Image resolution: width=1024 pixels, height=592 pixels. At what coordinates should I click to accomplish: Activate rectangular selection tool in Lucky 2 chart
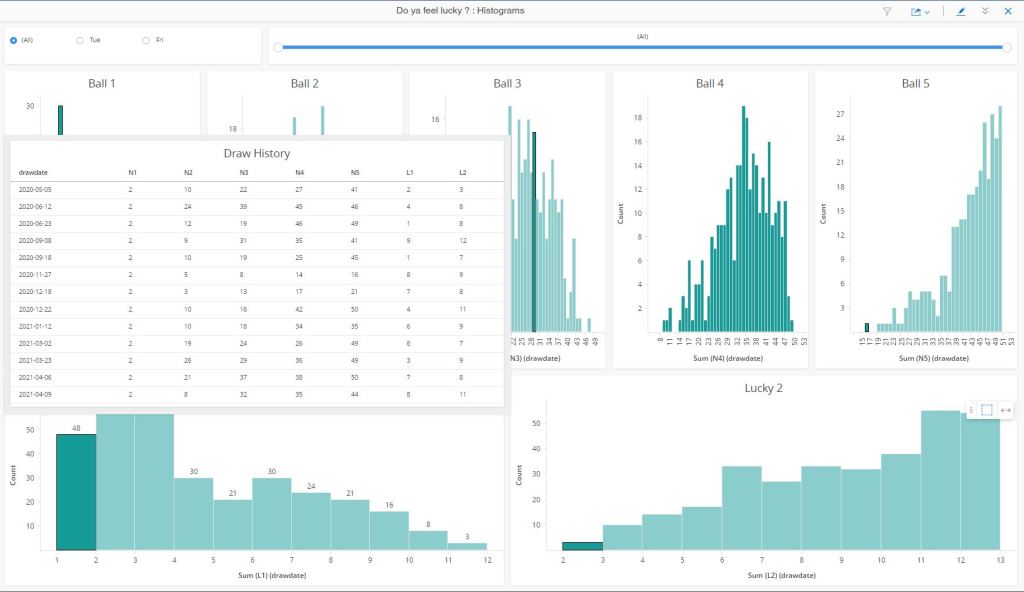point(986,410)
